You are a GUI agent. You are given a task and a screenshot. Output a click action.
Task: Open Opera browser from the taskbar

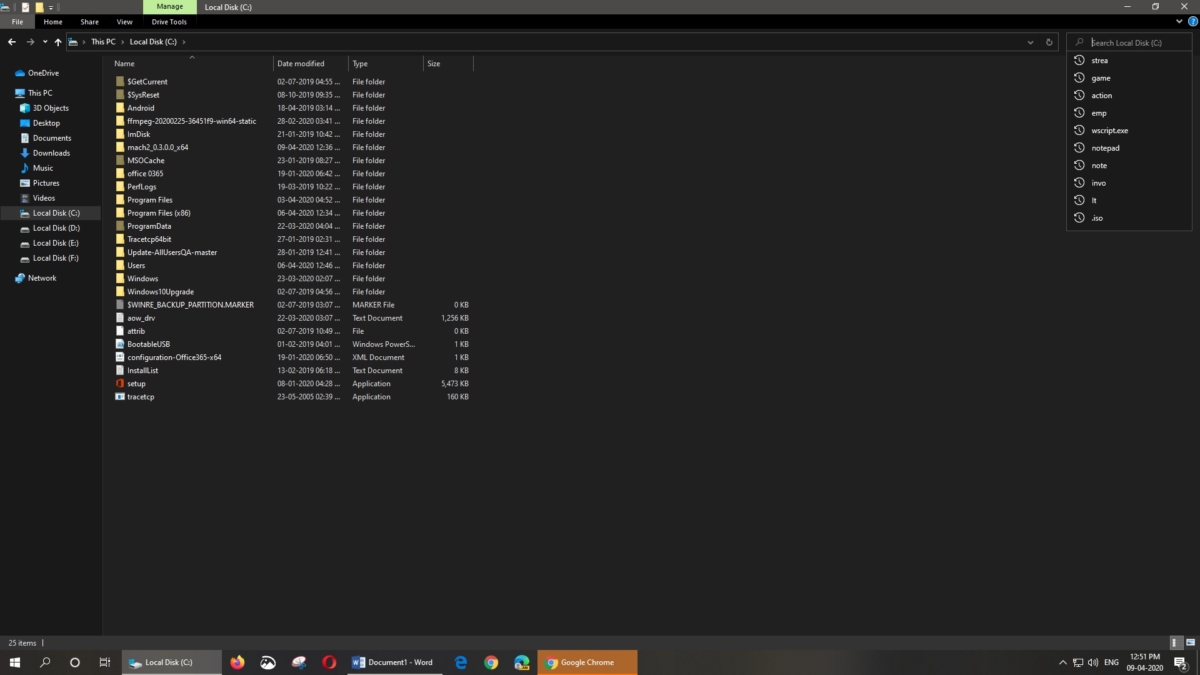click(329, 662)
